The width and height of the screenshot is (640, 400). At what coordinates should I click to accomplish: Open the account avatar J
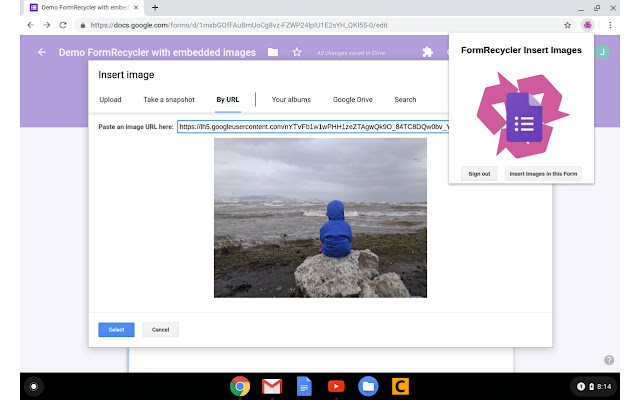tap(602, 52)
